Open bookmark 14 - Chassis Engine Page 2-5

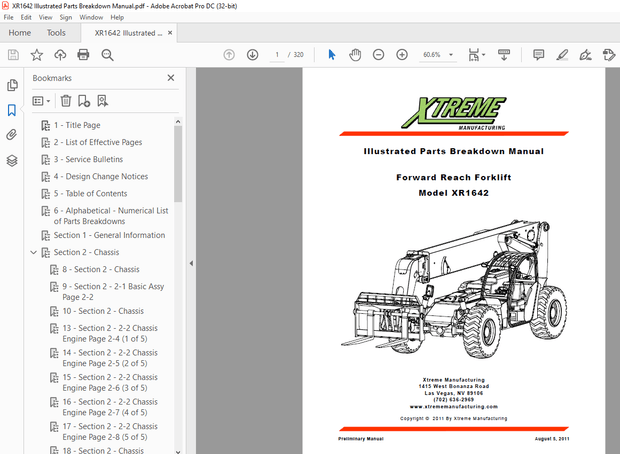(110, 358)
